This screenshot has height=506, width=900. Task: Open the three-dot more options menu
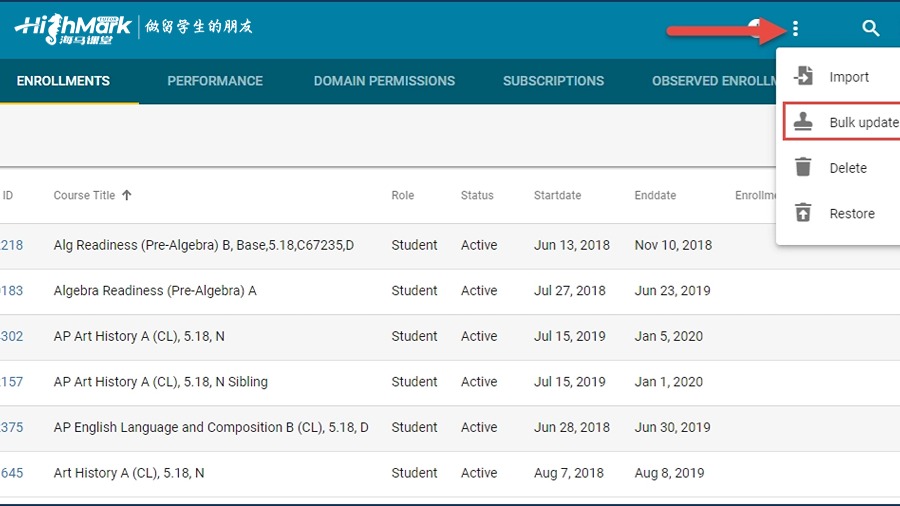(x=795, y=29)
